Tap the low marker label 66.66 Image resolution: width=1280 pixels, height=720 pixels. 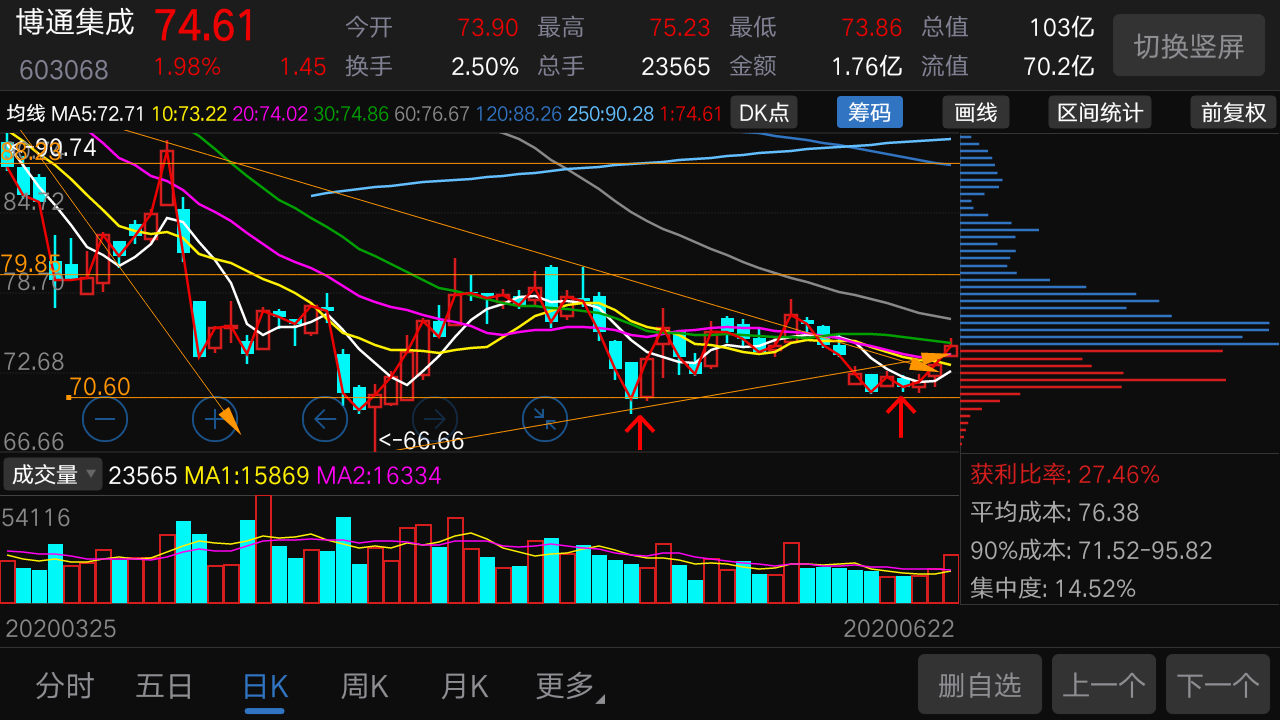click(422, 441)
